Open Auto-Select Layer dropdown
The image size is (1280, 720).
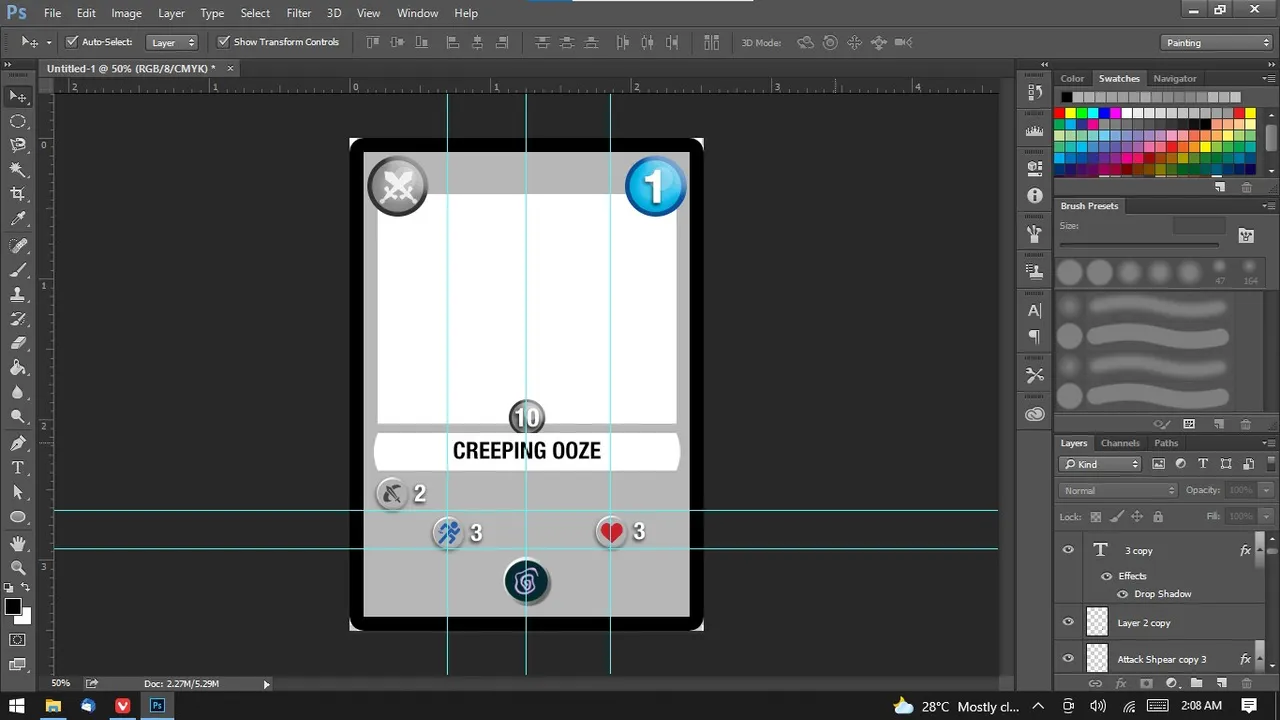172,42
